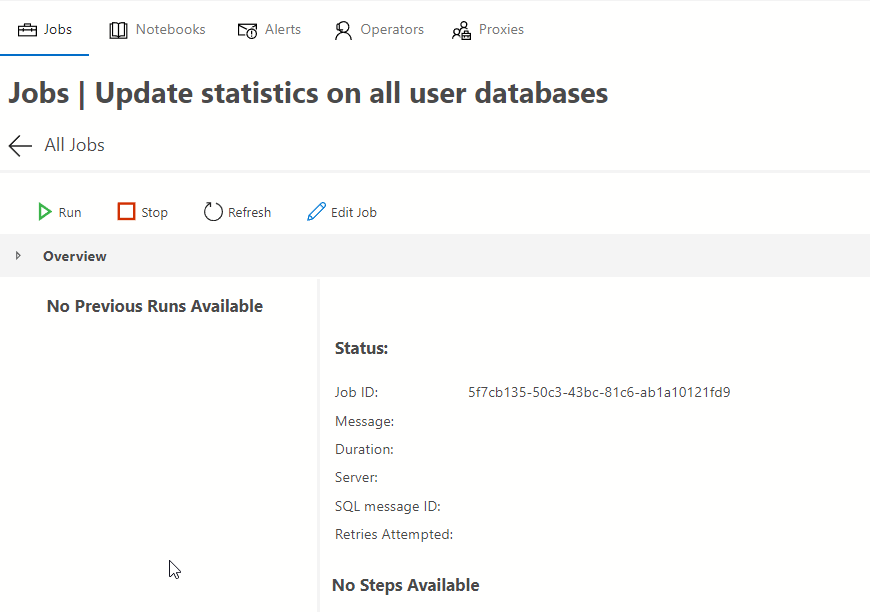Go to the Operators tab

point(392,30)
